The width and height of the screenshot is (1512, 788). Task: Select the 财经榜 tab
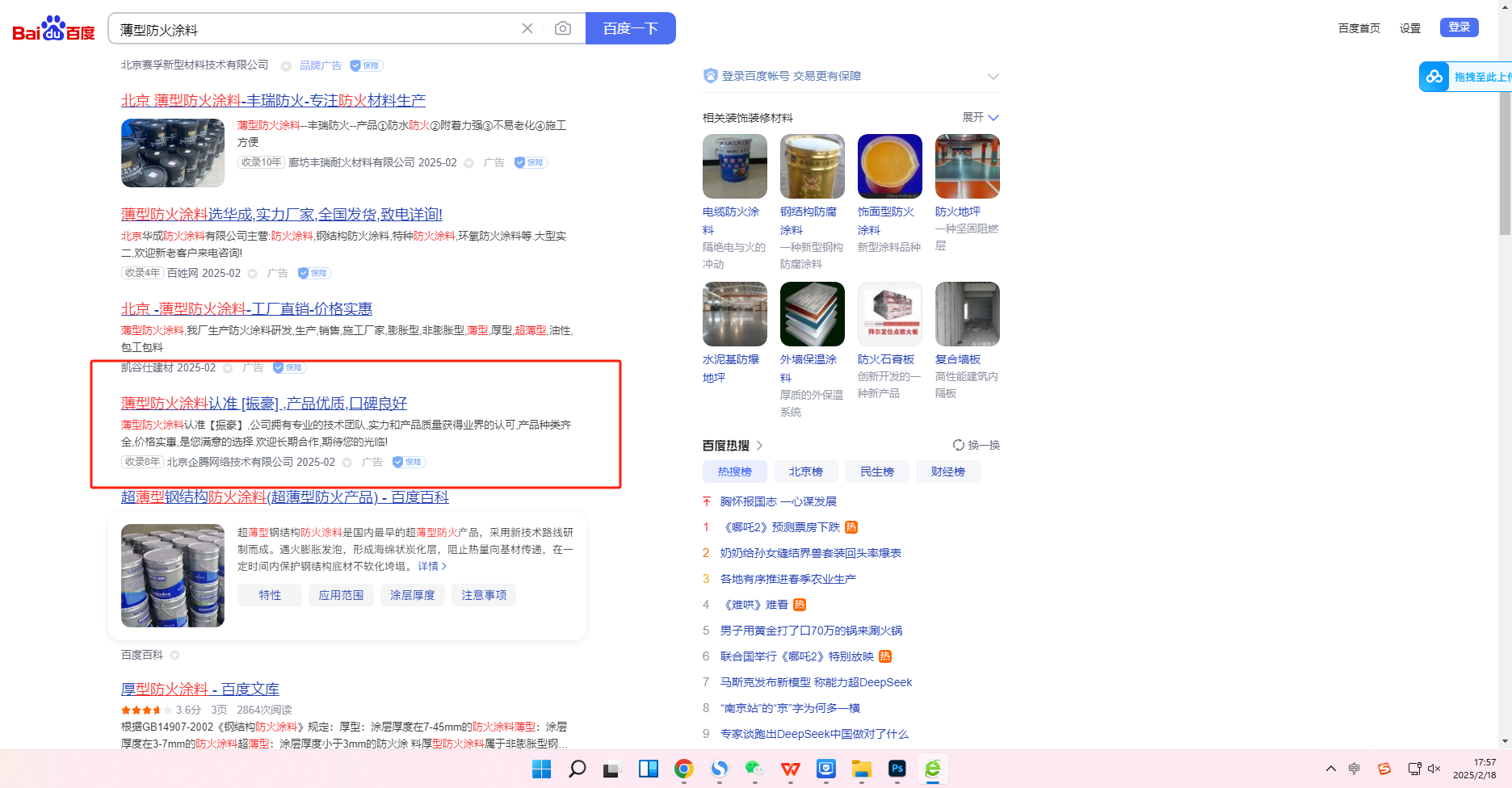948,472
